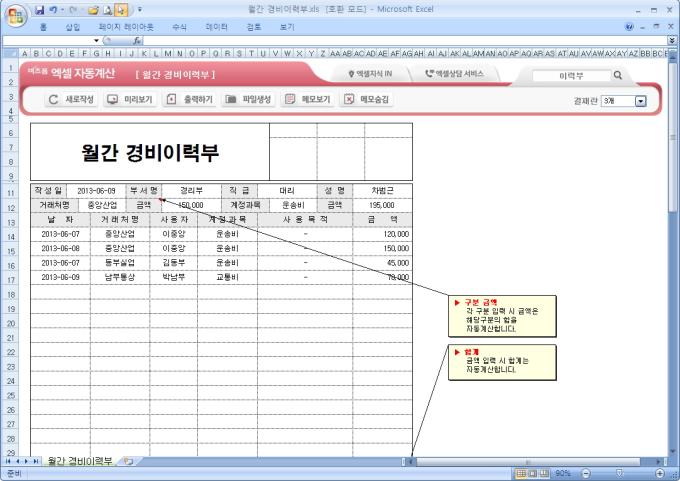680x481 pixels.
Task: Click the Redo icon
Action: [x=73, y=10]
